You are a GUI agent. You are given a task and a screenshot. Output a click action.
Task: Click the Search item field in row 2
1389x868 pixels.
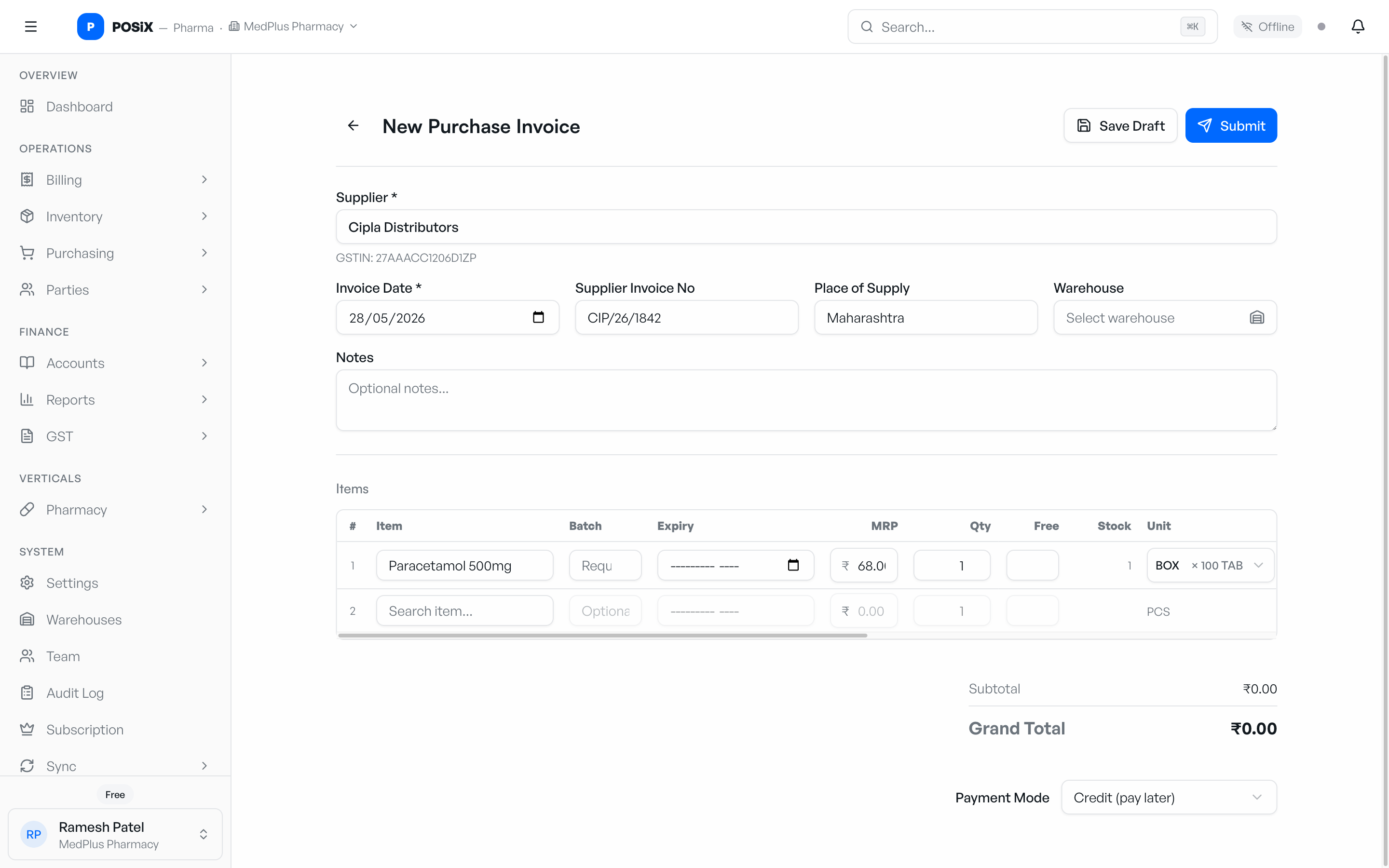[464, 611]
